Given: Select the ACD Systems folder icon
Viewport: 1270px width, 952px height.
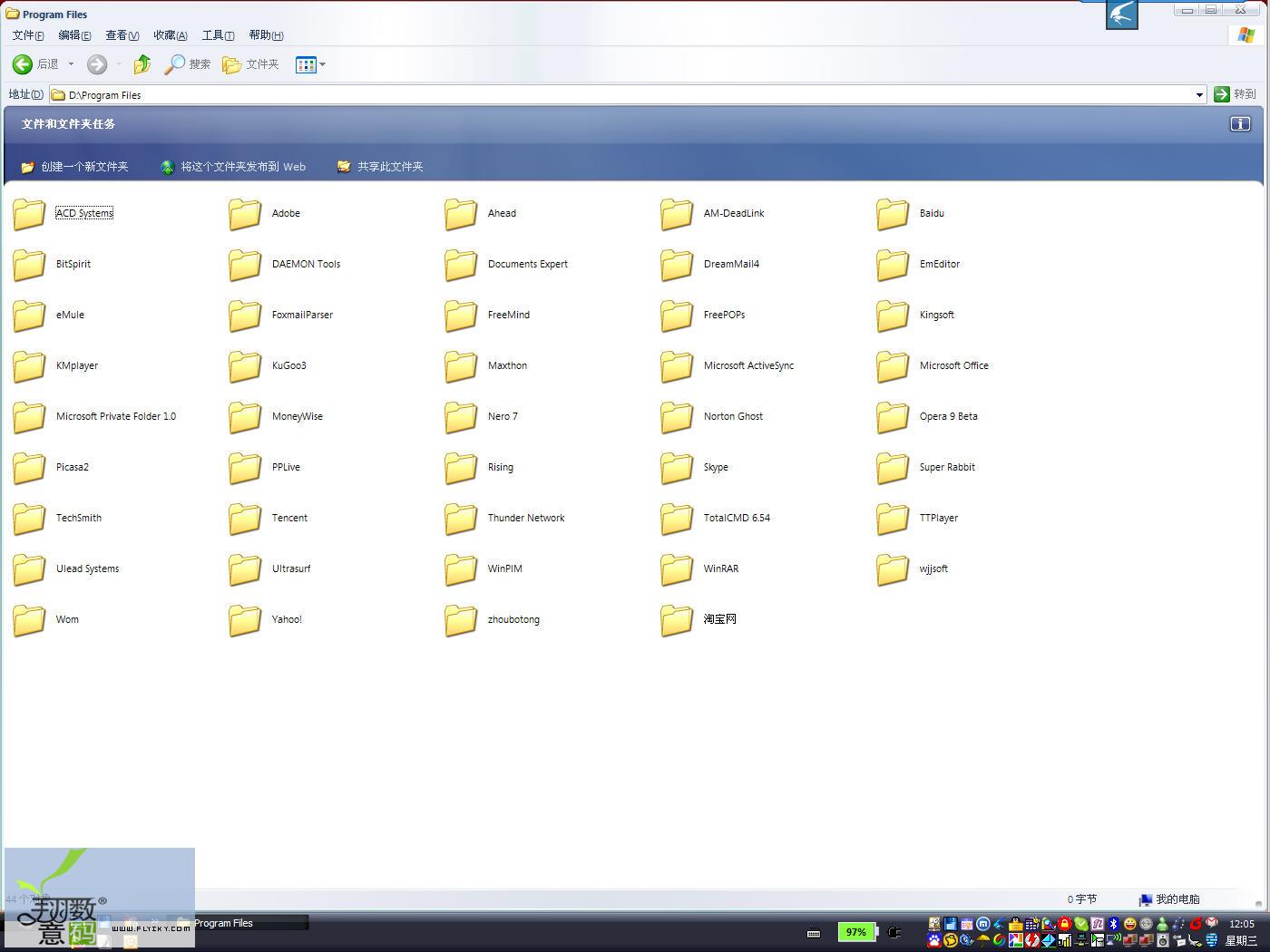Looking at the screenshot, I should 29,214.
